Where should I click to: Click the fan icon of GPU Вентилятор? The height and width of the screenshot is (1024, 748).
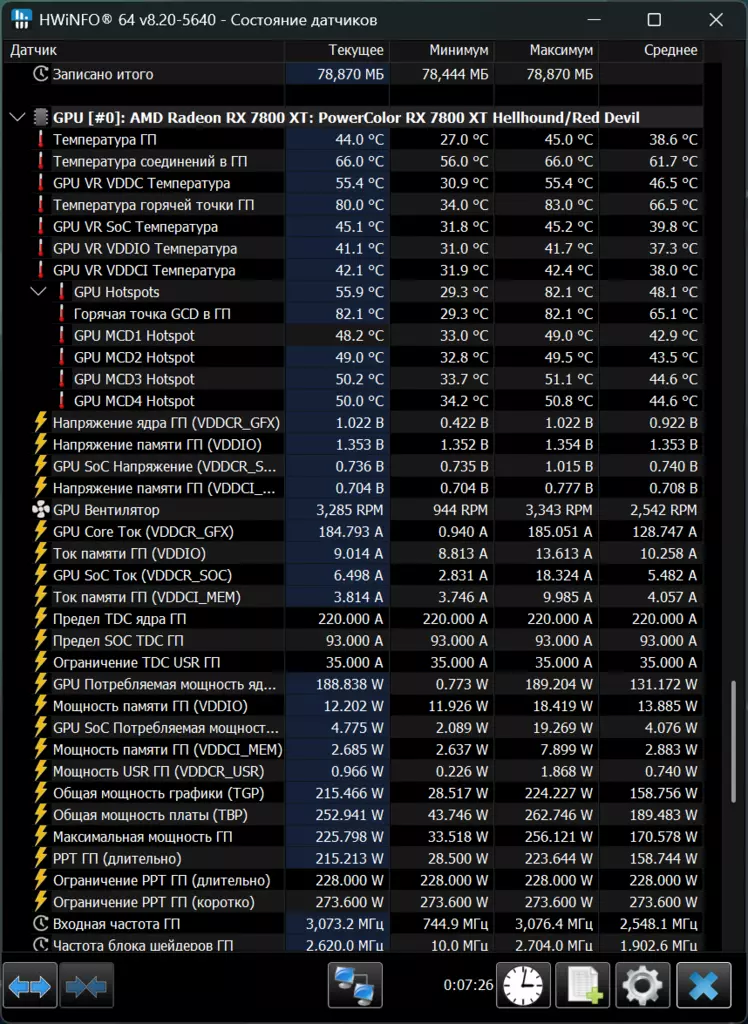pyautogui.click(x=41, y=510)
